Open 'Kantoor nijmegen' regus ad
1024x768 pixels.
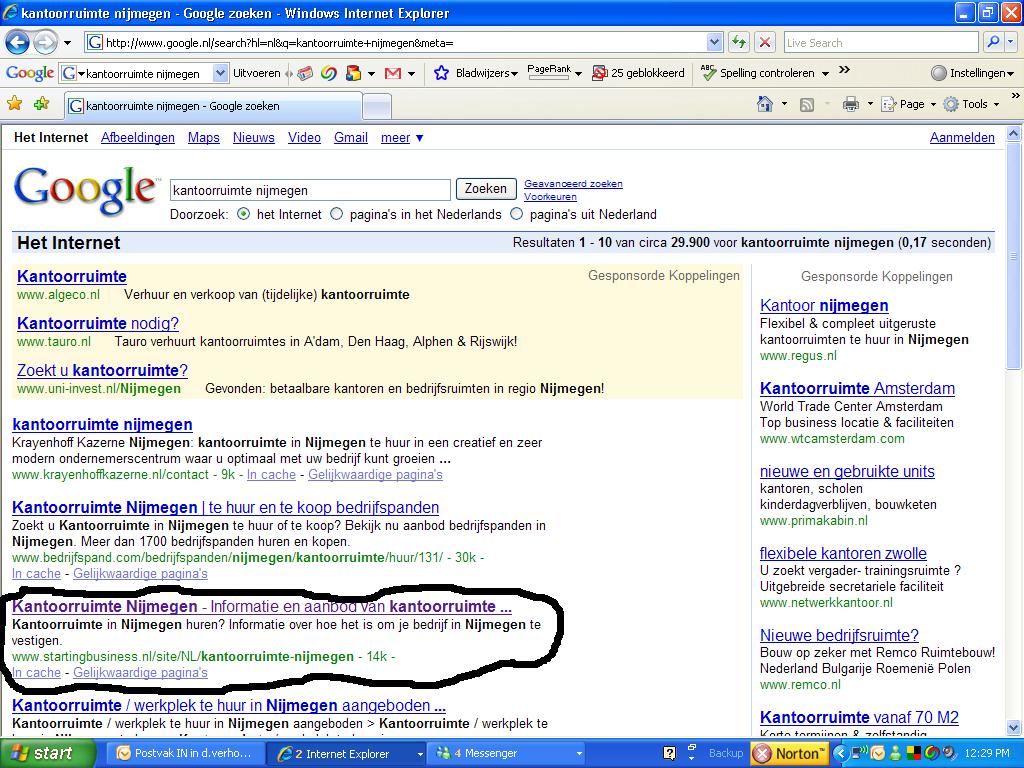824,306
